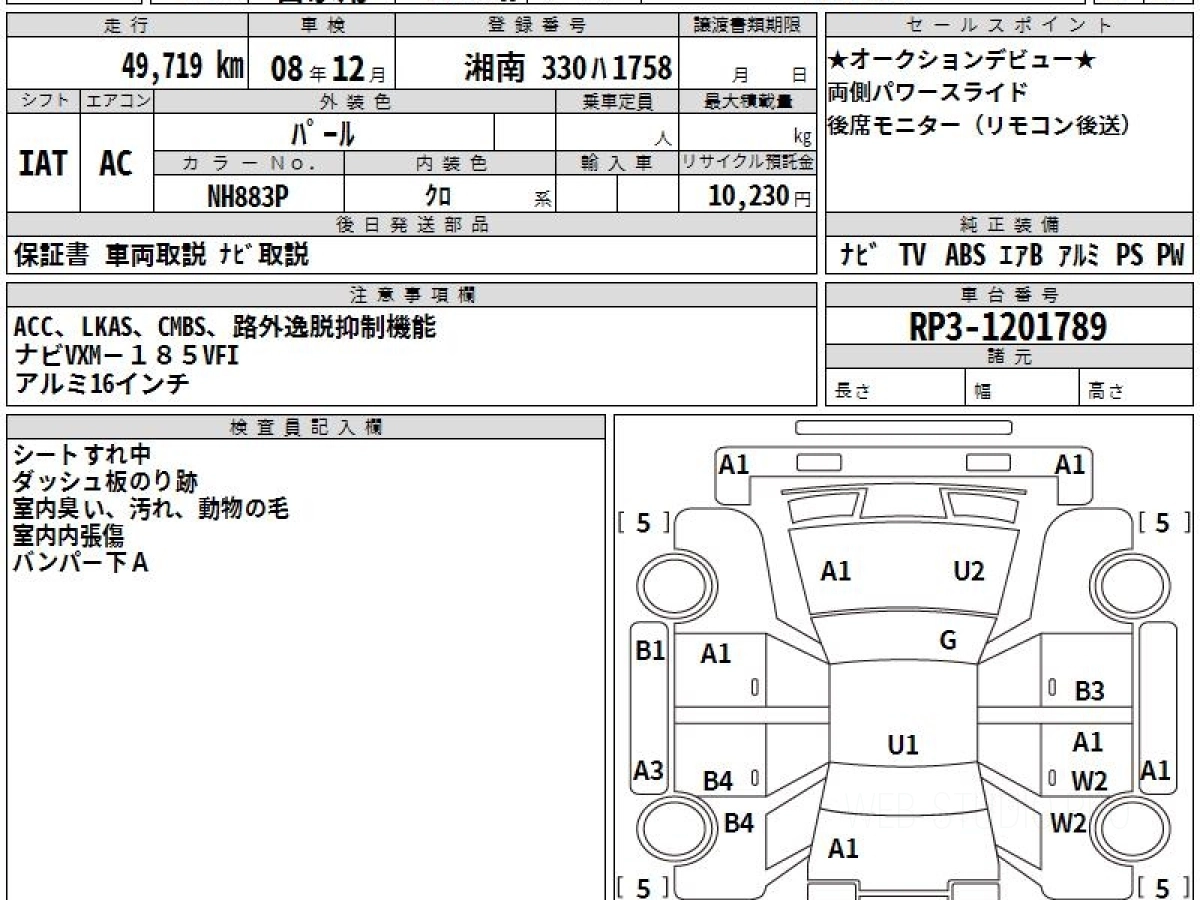Click the PW equipment entry
This screenshot has width=1200, height=900.
pos(1170,255)
